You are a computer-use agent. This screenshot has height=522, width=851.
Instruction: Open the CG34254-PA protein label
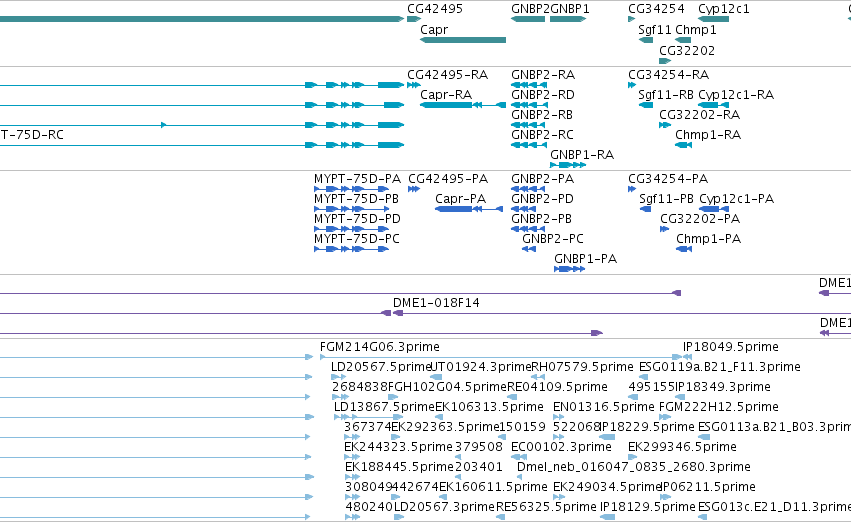click(668, 179)
